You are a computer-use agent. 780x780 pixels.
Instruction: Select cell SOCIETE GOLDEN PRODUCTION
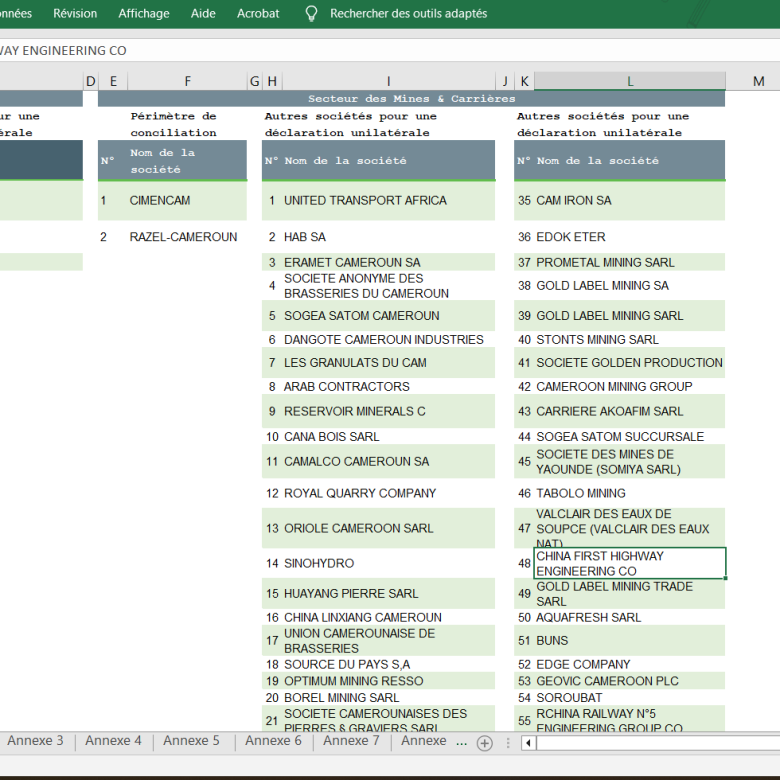point(630,363)
